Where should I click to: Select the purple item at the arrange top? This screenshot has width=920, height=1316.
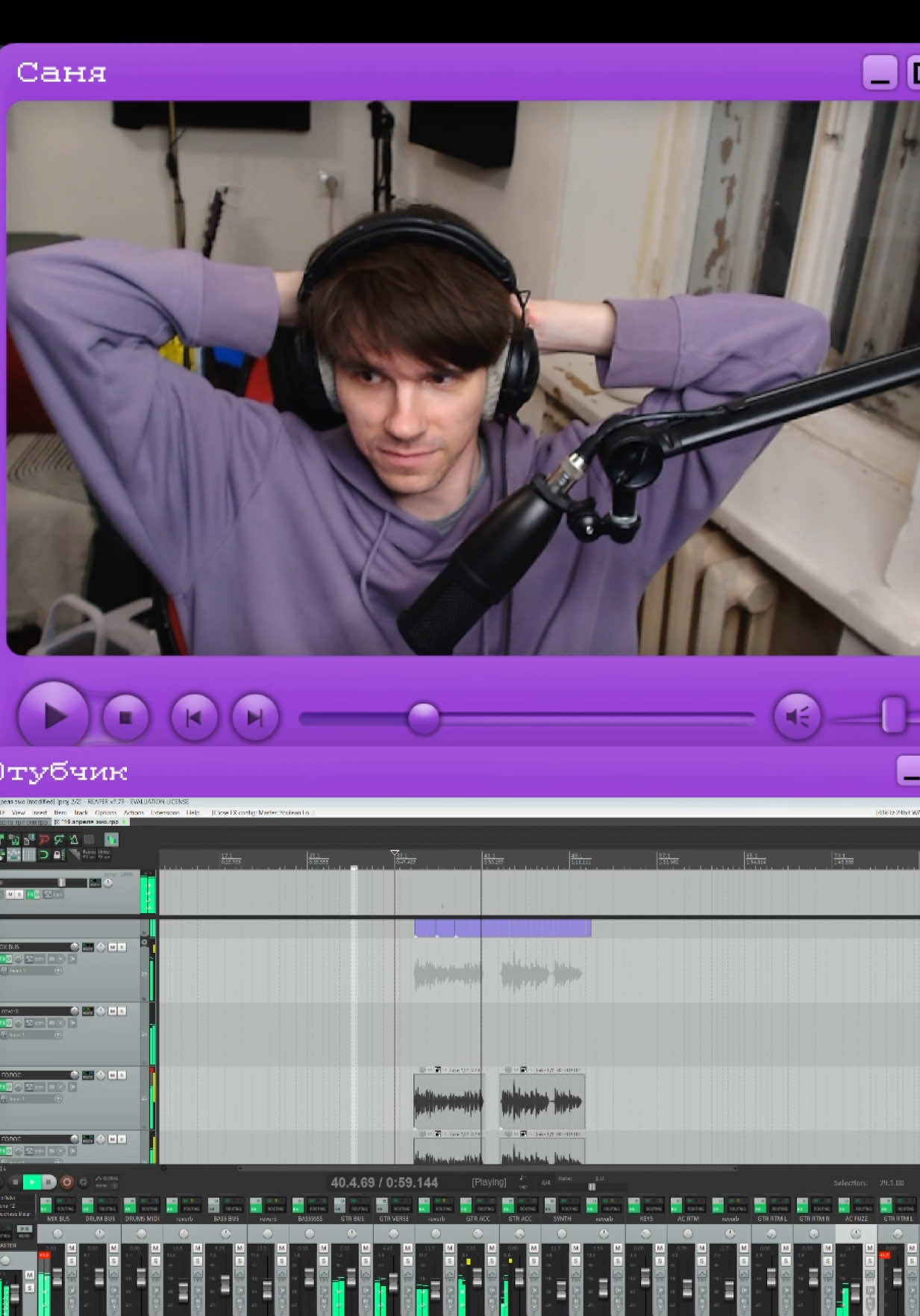(502, 928)
